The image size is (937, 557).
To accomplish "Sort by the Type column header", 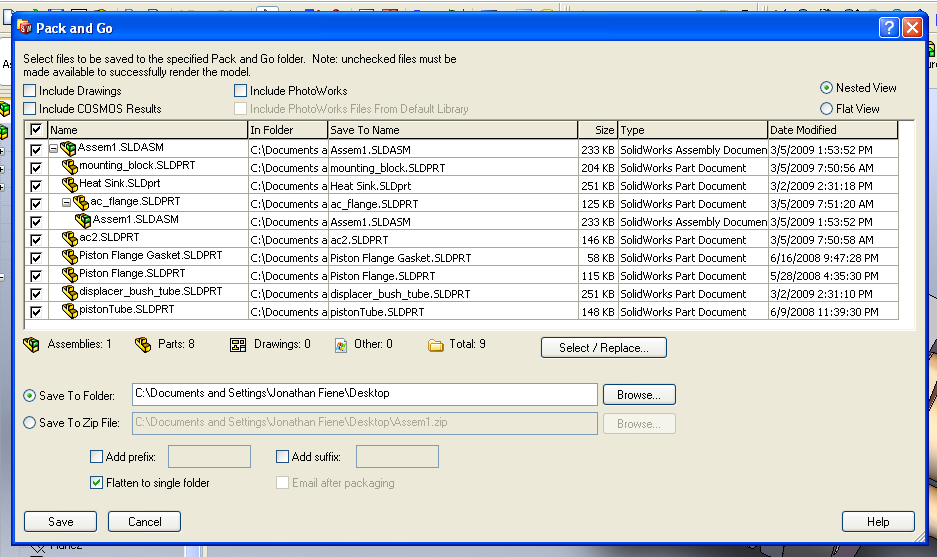I will (693, 130).
